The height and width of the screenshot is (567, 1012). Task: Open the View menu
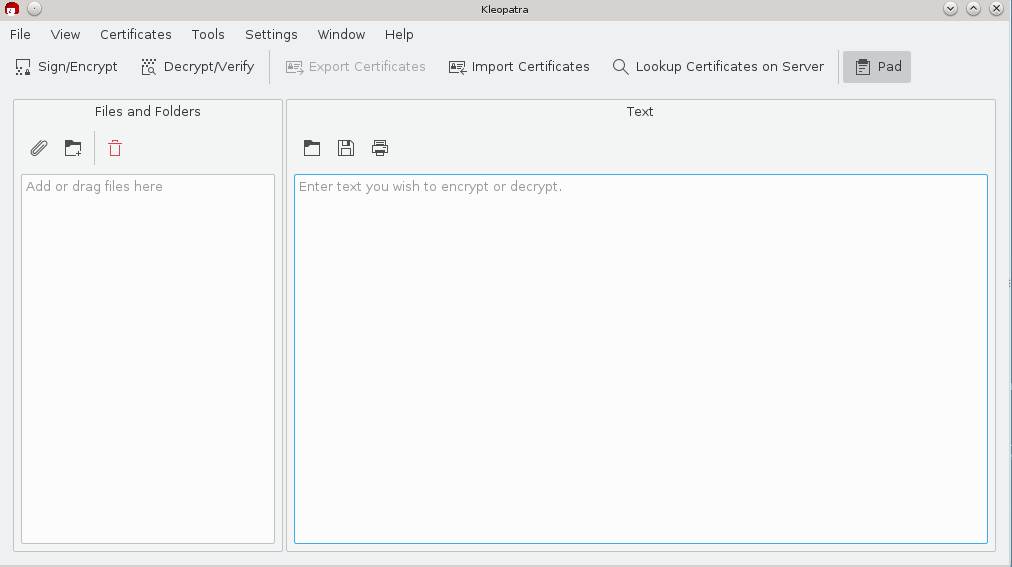(x=65, y=34)
